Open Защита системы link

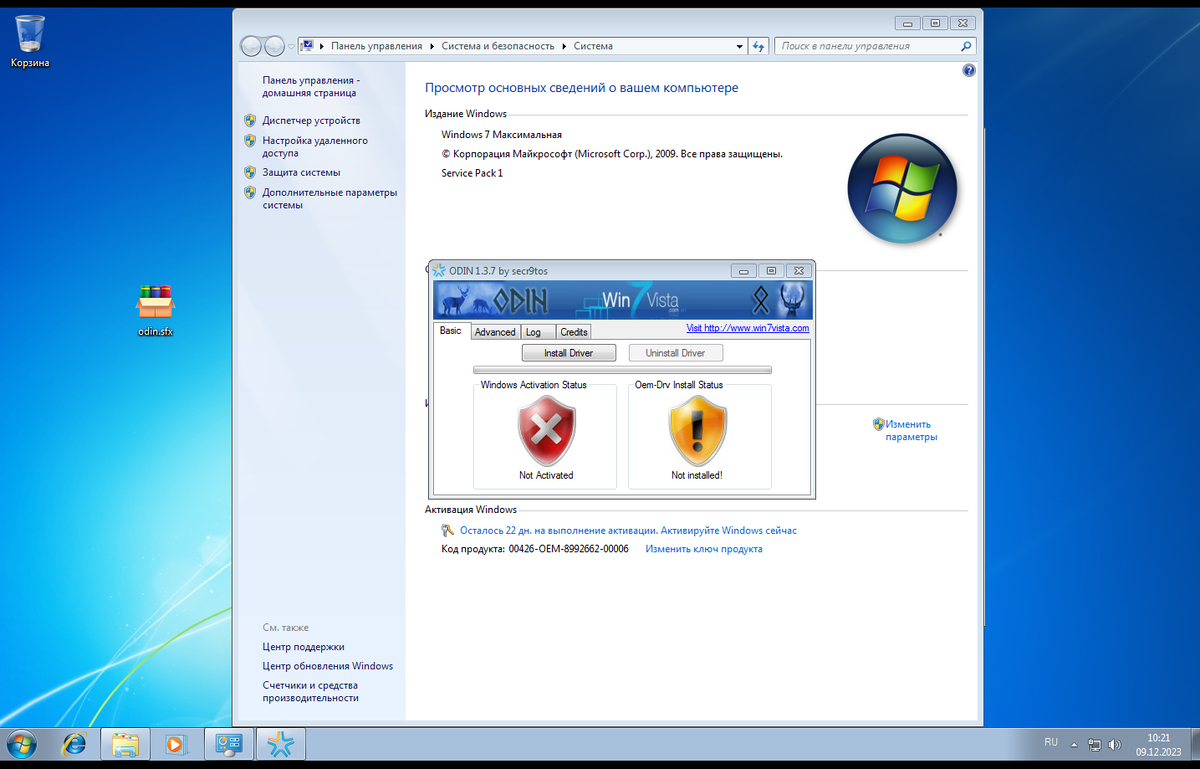coord(301,172)
